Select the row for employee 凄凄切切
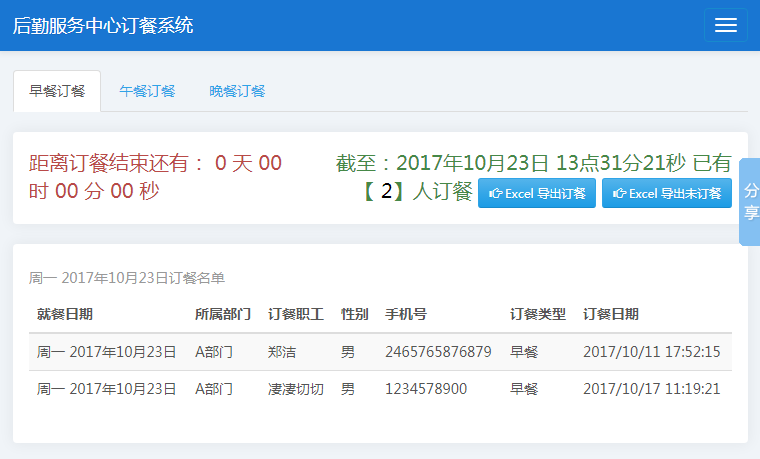Viewport: 760px width, 459px height. 296,389
